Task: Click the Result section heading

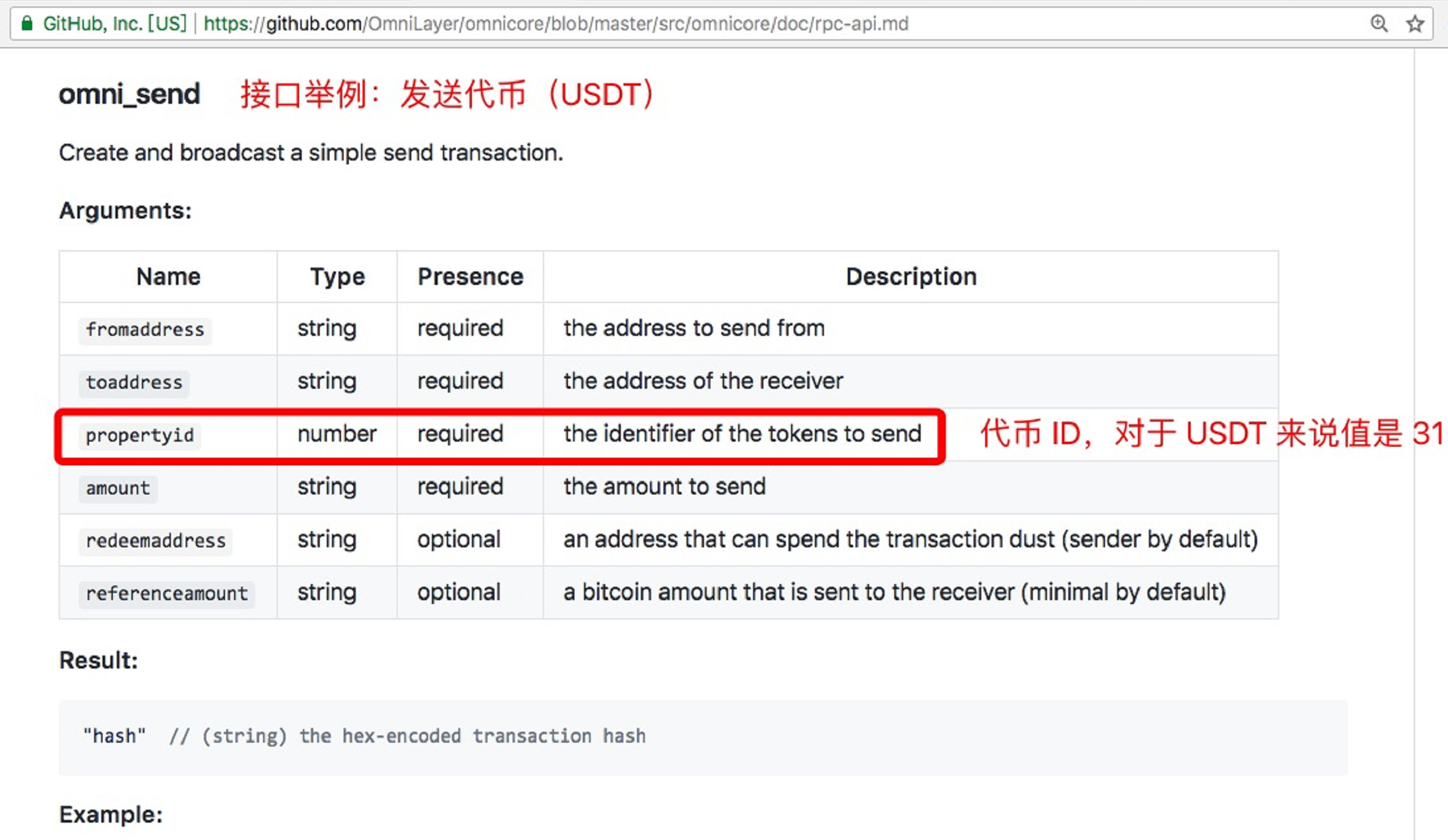Action: (x=99, y=660)
